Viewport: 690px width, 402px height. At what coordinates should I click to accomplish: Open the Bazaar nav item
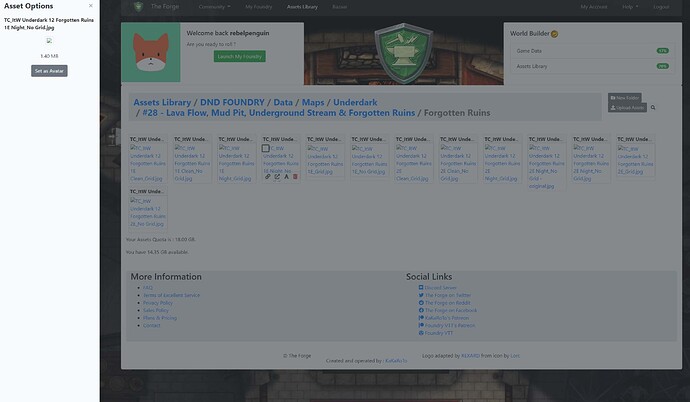339,7
